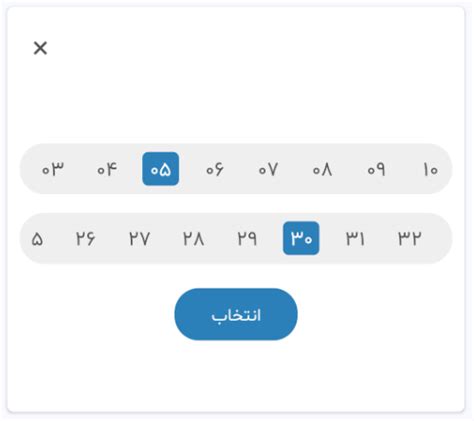The height and width of the screenshot is (421, 474).
Task: Close the time picker with X icon
Action: click(x=40, y=48)
